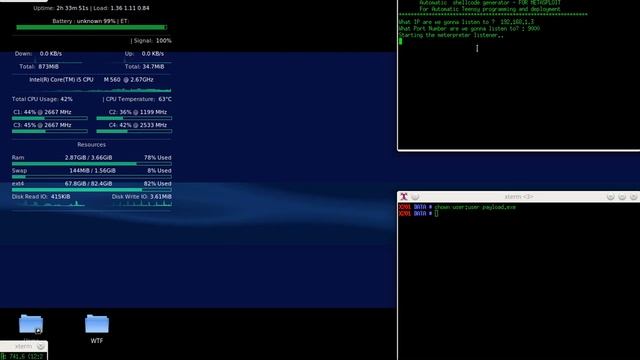Click the bottom-left xterm window title
This screenshot has height=360, width=640.
click(x=23, y=347)
